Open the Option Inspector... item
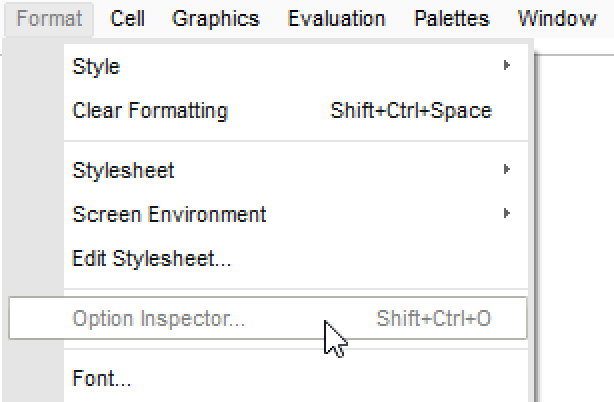614x402 pixels. pyautogui.click(x=159, y=320)
